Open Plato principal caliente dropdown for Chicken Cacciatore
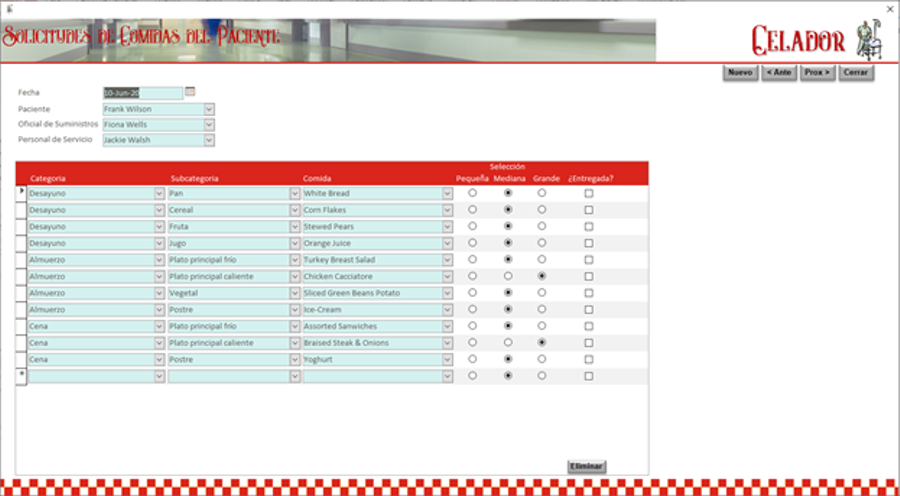 tap(295, 277)
